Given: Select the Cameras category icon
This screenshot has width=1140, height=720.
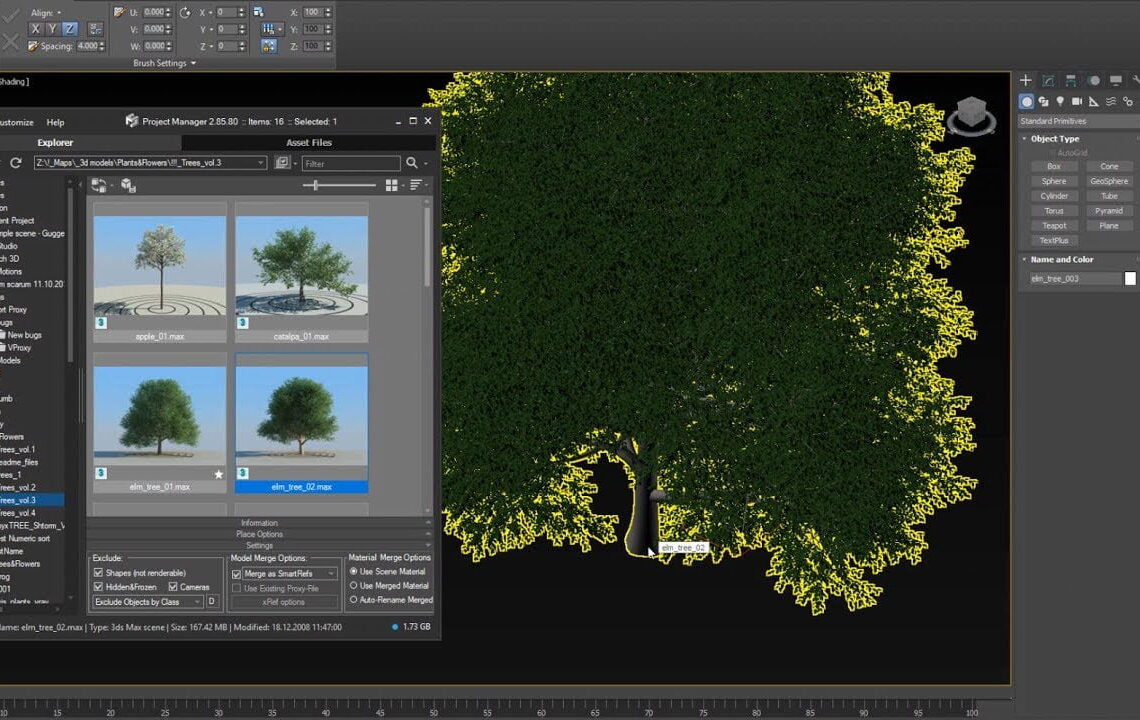Looking at the screenshot, I should pyautogui.click(x=1076, y=101).
